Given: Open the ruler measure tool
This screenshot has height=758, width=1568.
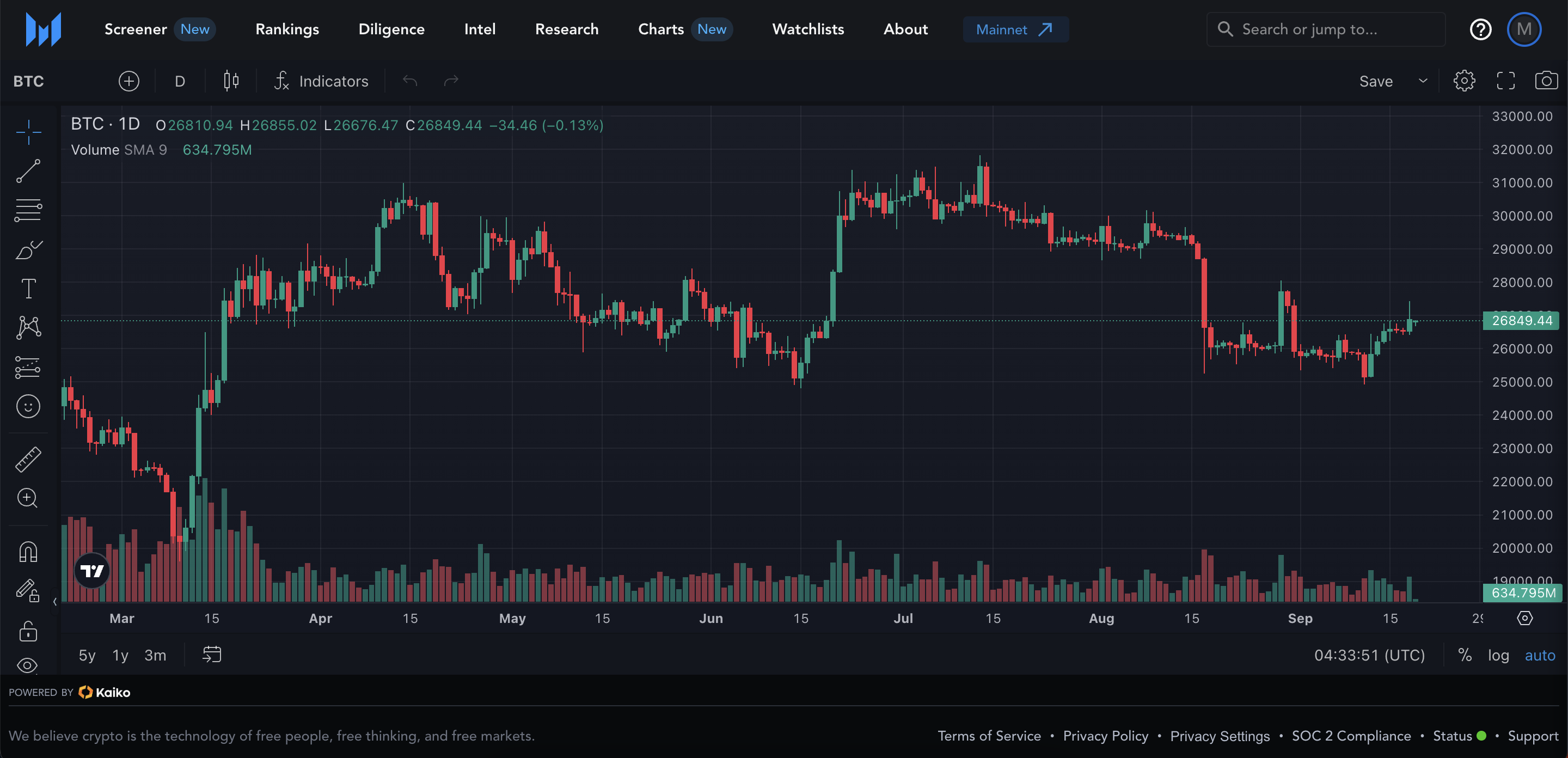Looking at the screenshot, I should tap(28, 460).
